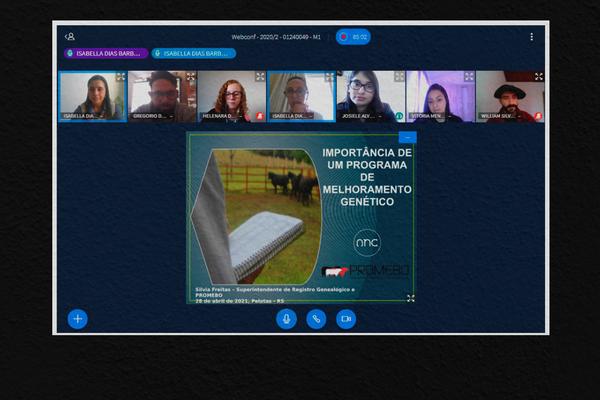Select Helenara's webcam thumbnail

[232, 96]
